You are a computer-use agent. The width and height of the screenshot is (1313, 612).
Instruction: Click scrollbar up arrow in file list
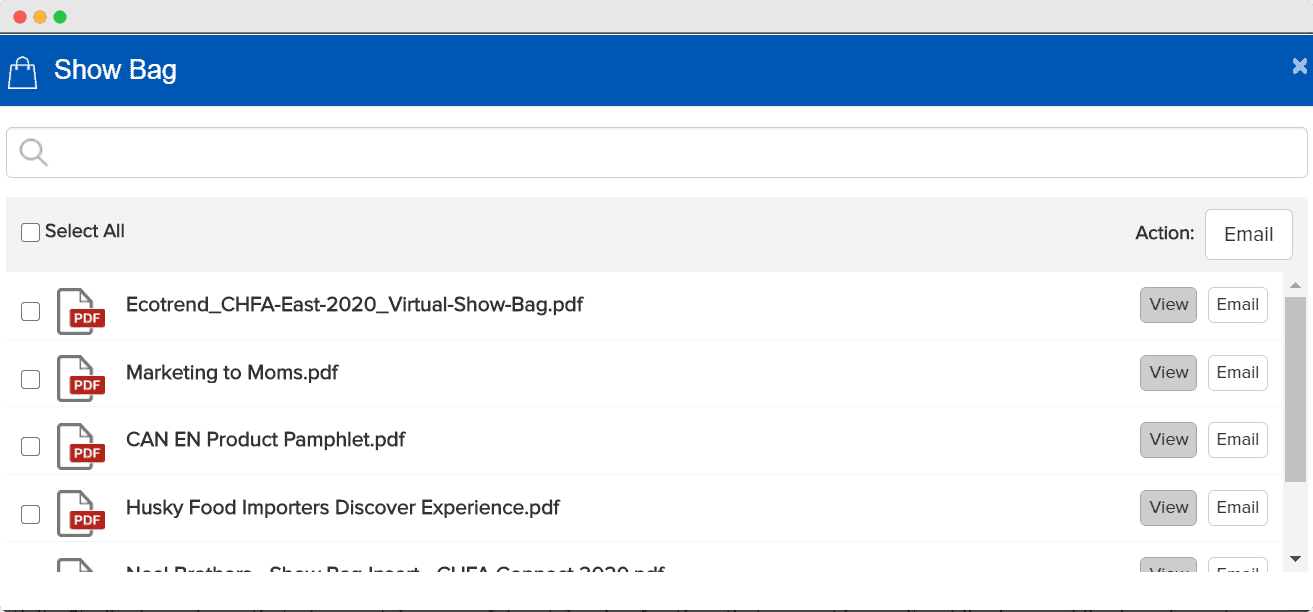(x=1295, y=285)
